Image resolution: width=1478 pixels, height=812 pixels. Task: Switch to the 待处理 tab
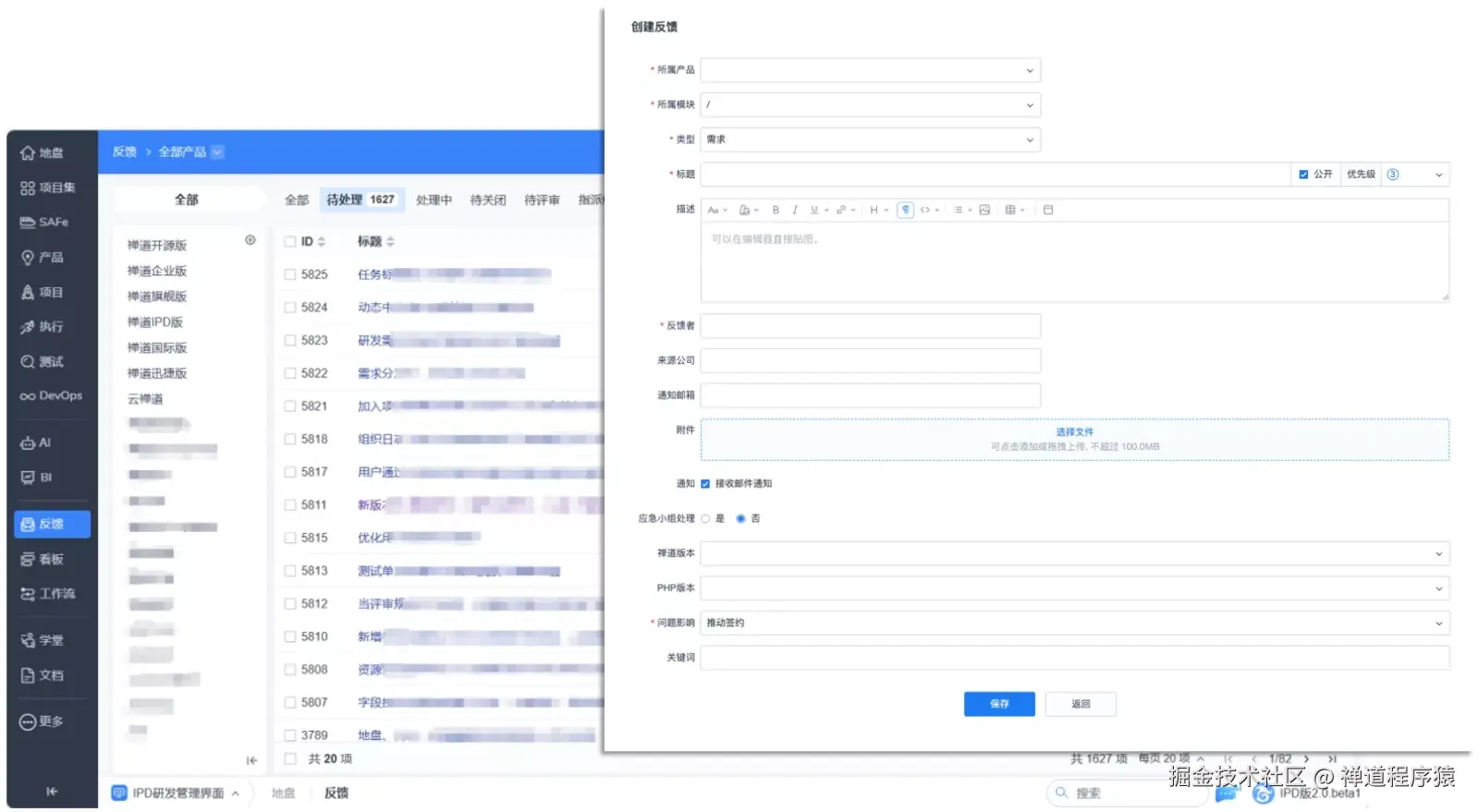click(x=360, y=200)
